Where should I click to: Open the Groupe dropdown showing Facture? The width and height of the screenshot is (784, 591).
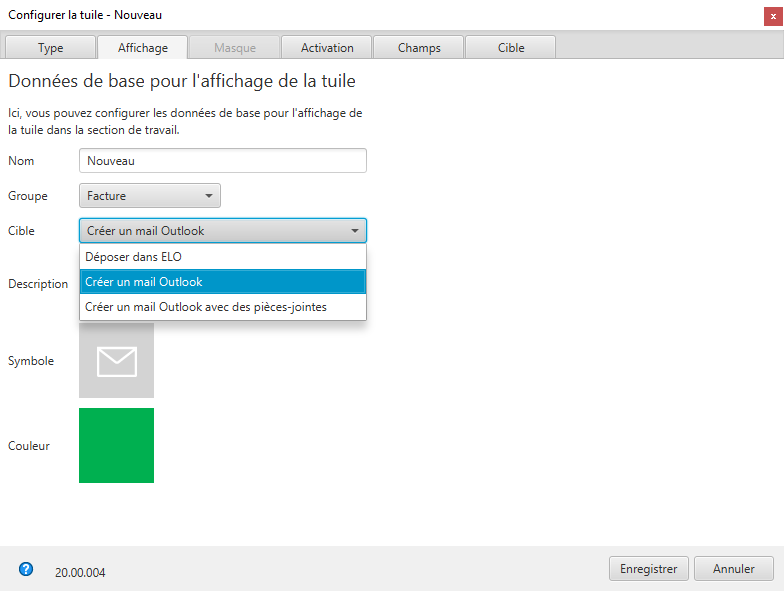[150, 196]
